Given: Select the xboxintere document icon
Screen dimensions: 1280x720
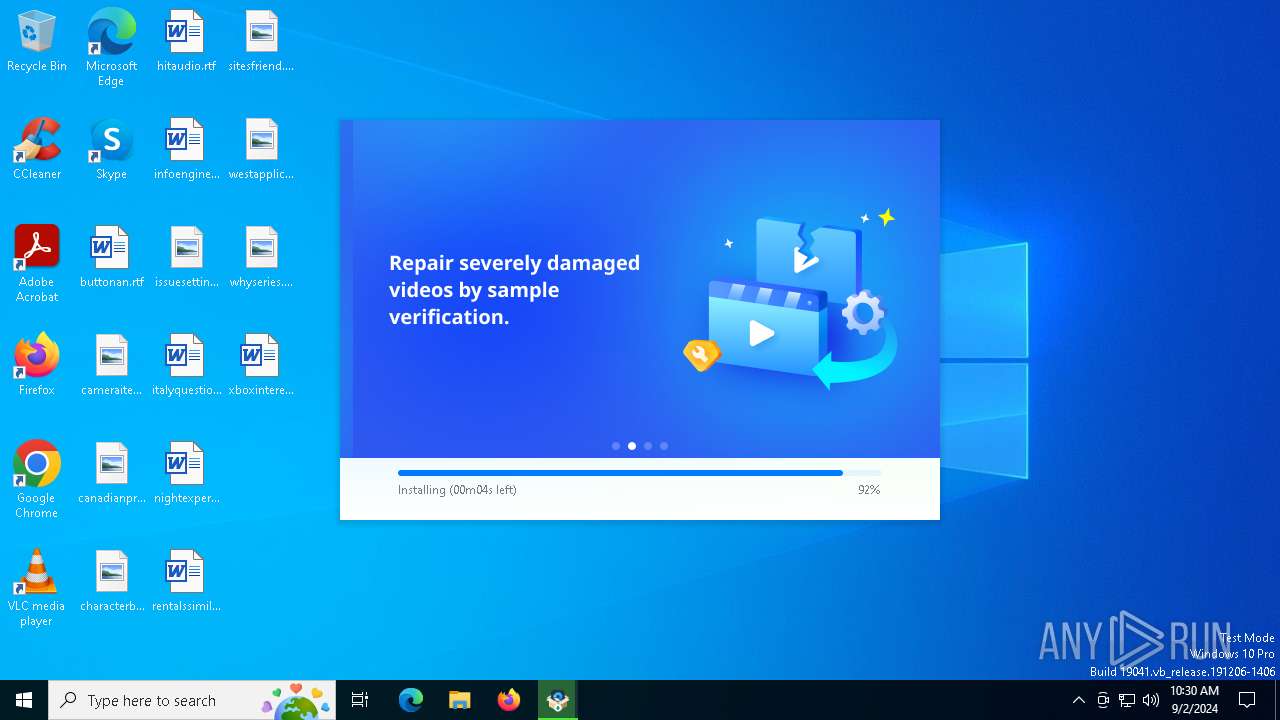Looking at the screenshot, I should tap(261, 366).
